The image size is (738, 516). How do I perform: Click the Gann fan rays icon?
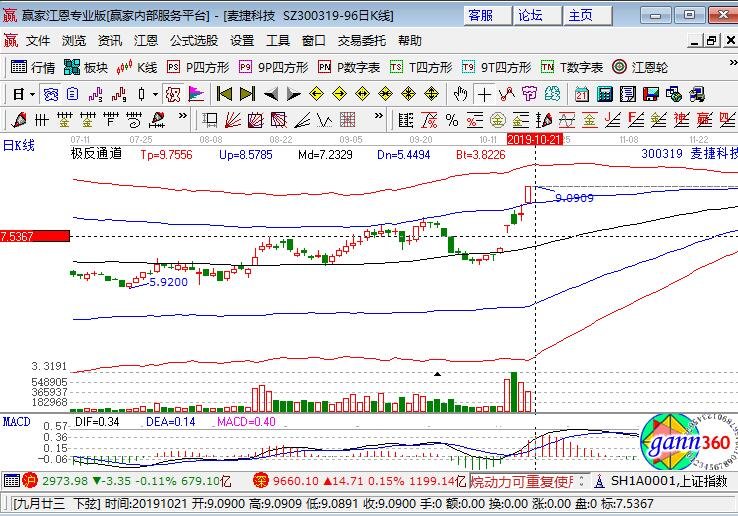(233, 121)
